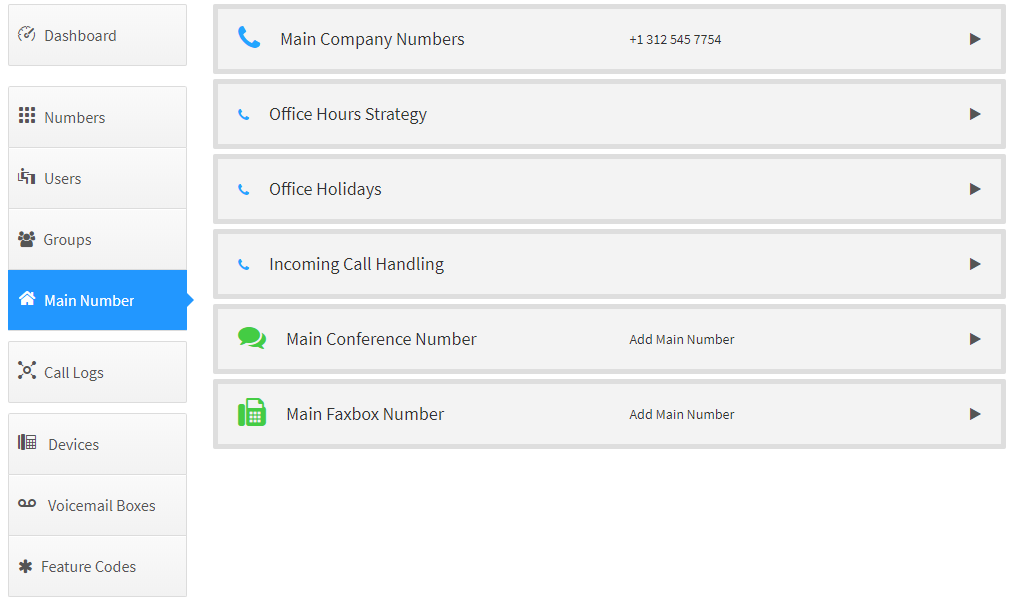Expand the Main Faxbox Number arrow
The width and height of the screenshot is (1016, 607).
click(x=975, y=414)
